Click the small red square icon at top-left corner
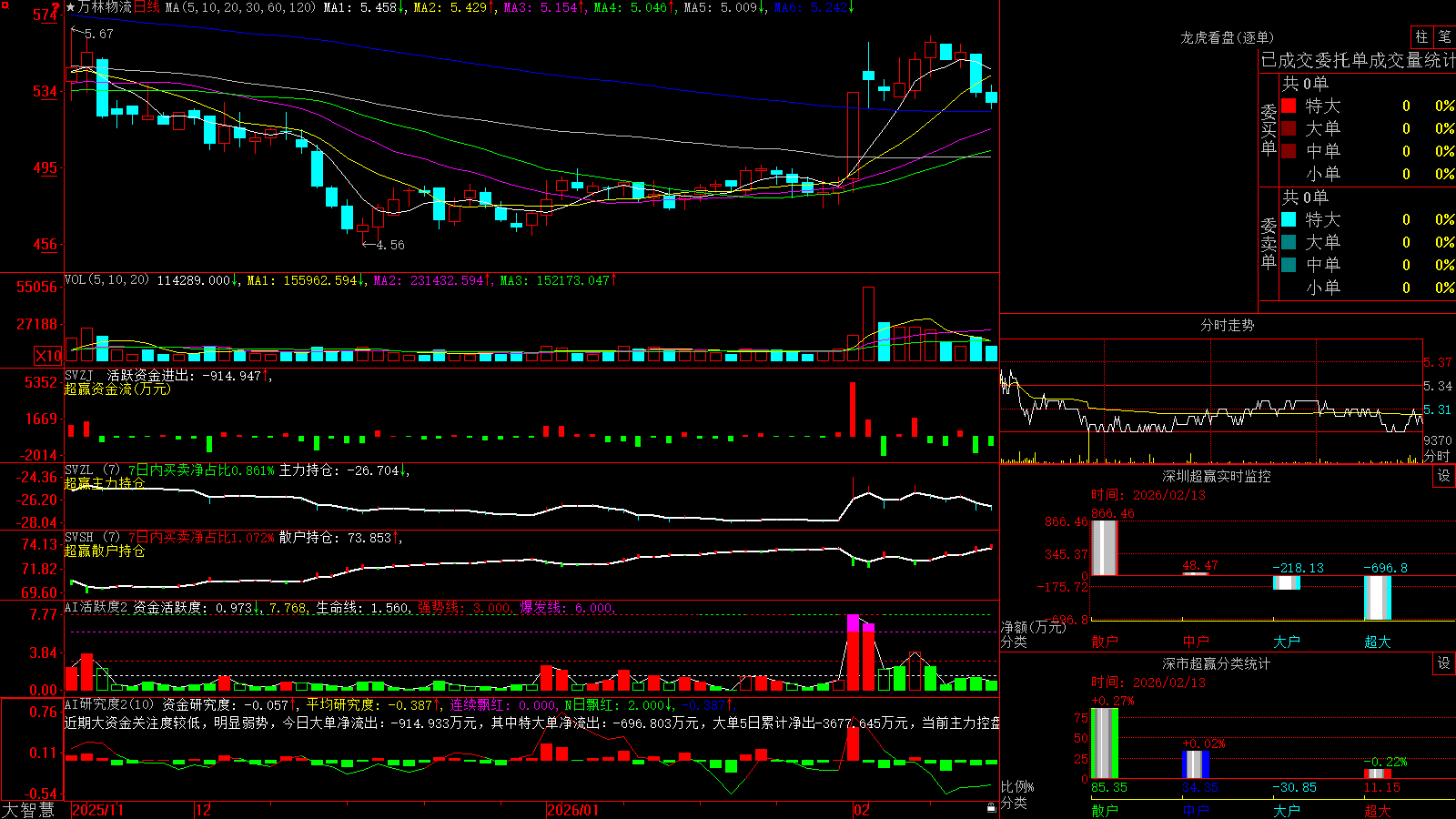Image resolution: width=1456 pixels, height=819 pixels. pos(3,3)
